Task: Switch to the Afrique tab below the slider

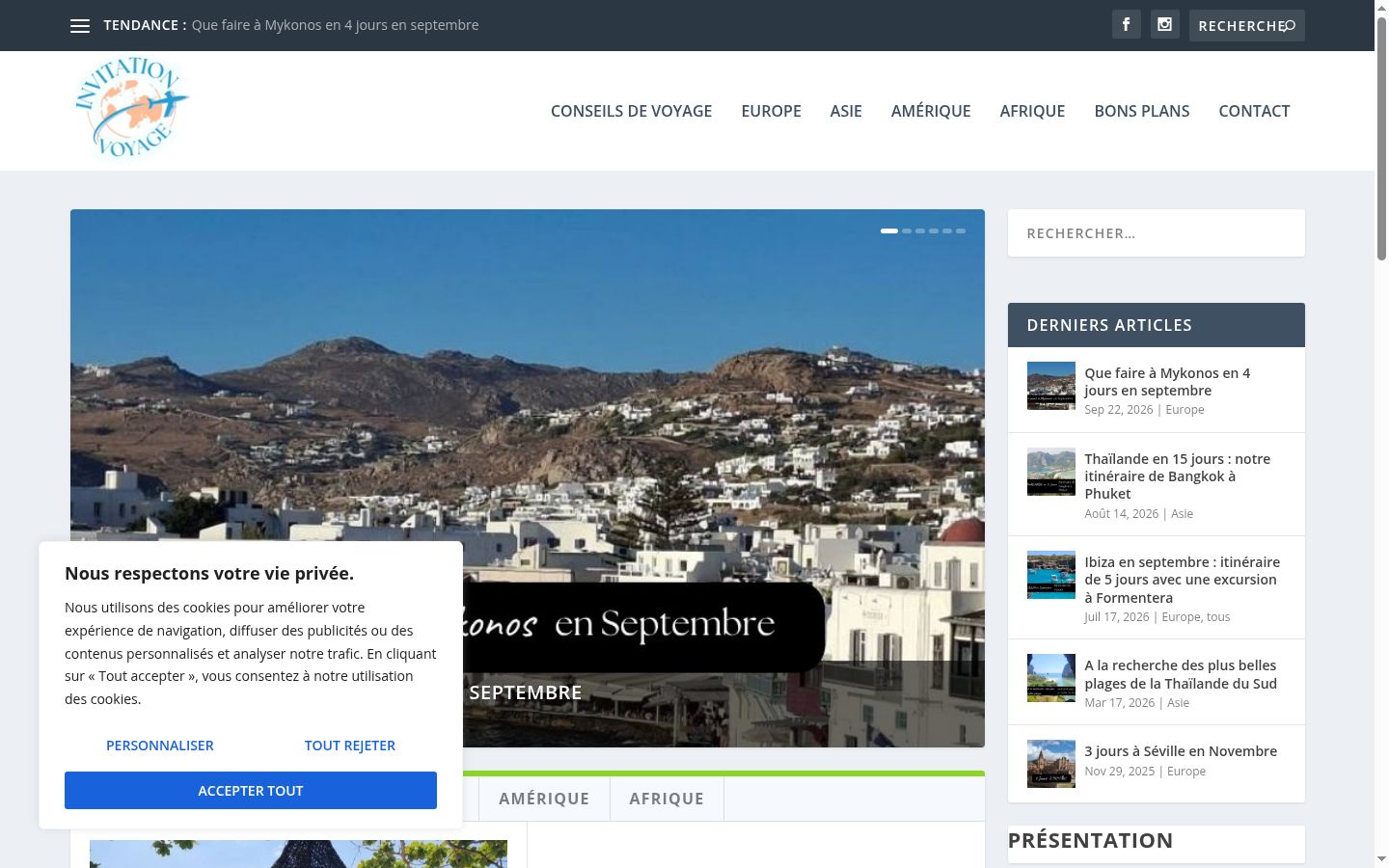Action: (667, 799)
